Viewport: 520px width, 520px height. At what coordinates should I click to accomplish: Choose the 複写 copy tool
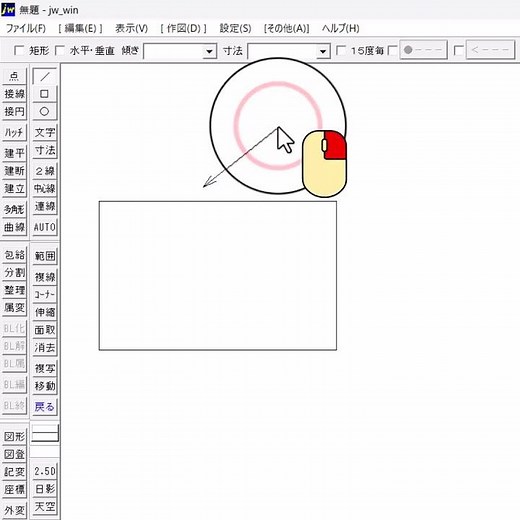pos(45,368)
